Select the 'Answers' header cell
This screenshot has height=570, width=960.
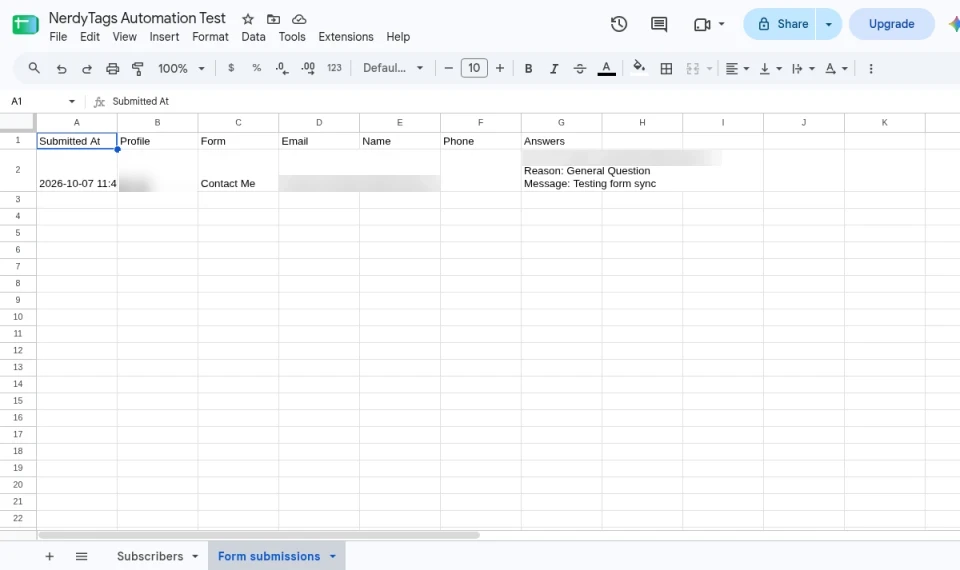point(561,141)
